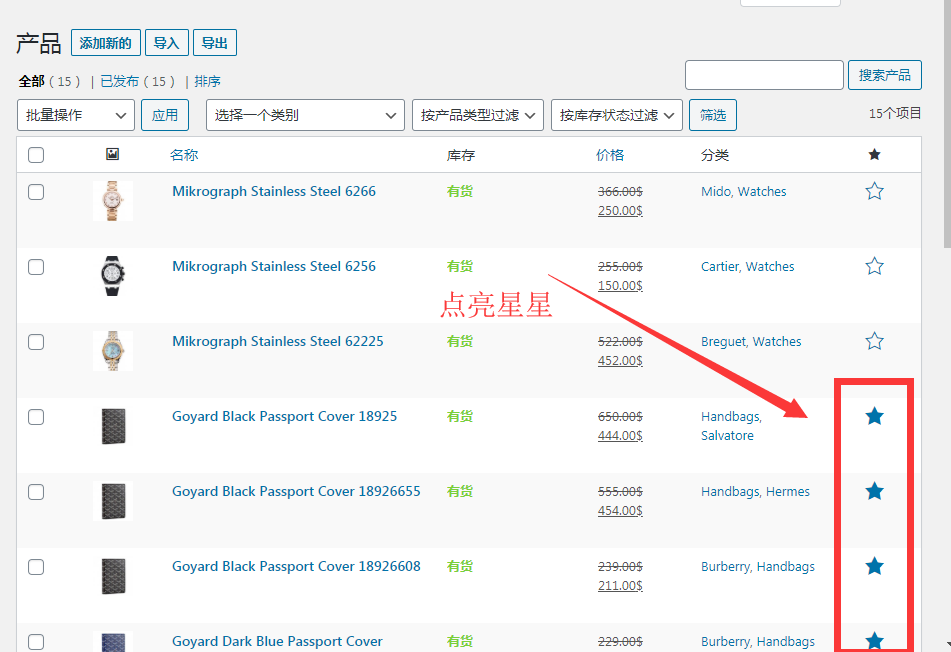Click the sale price 250.00$

click(620, 210)
